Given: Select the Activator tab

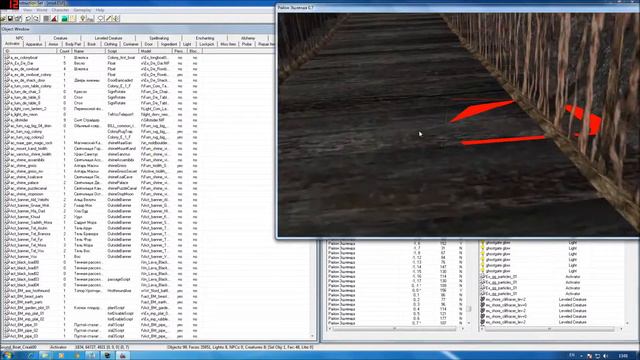Looking at the screenshot, I should click(12, 44).
